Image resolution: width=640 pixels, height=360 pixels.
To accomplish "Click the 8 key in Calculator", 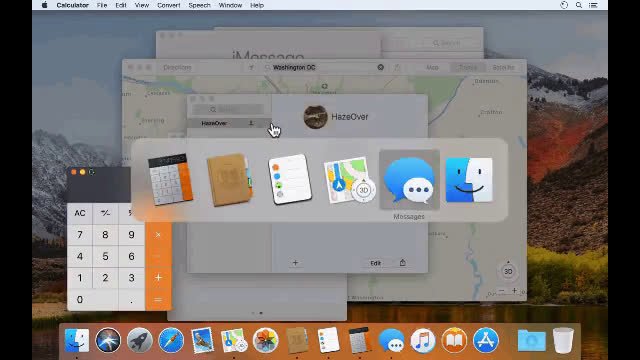I will [105, 235].
